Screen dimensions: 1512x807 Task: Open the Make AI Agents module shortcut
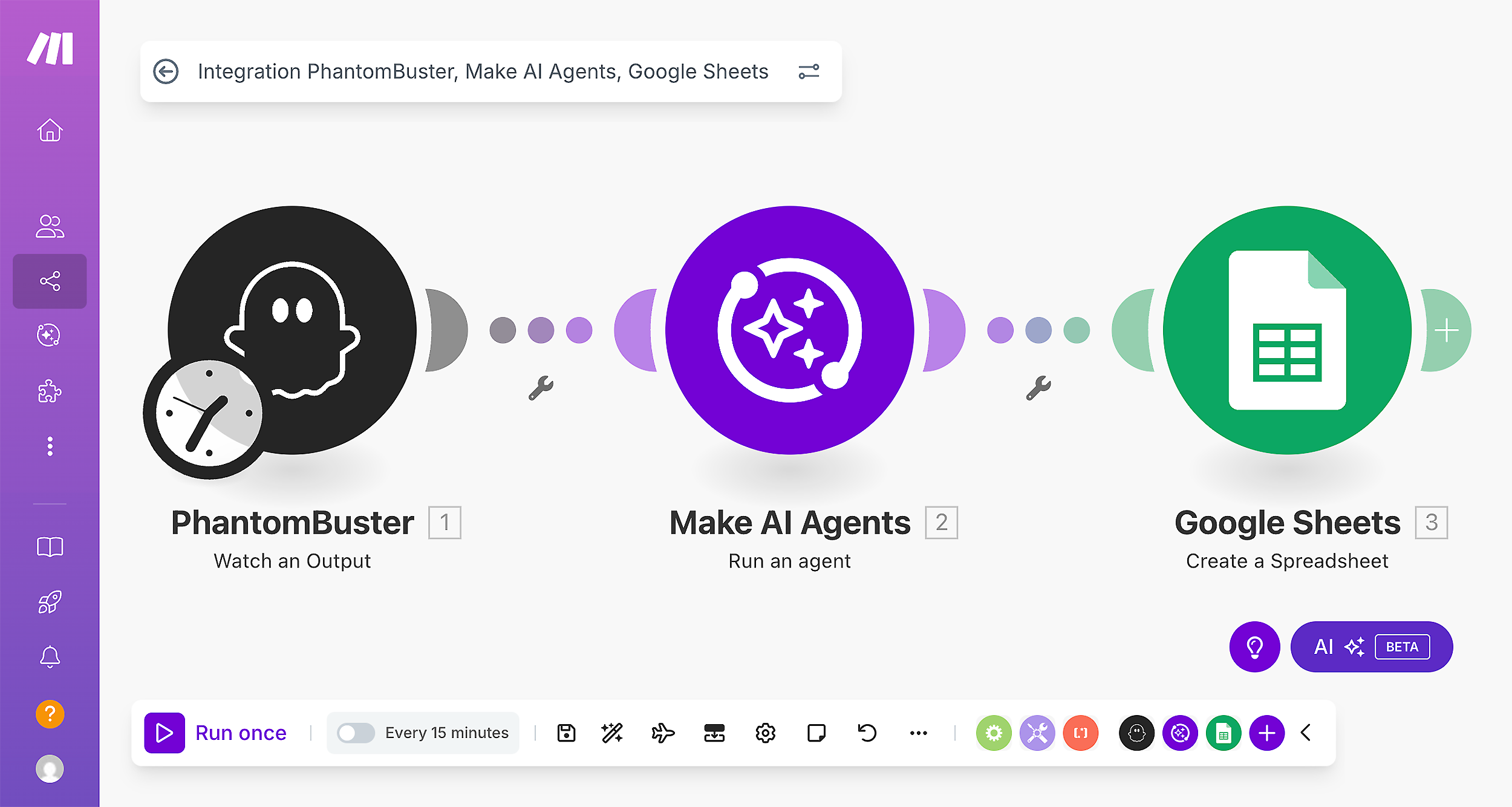pyautogui.click(x=1179, y=733)
